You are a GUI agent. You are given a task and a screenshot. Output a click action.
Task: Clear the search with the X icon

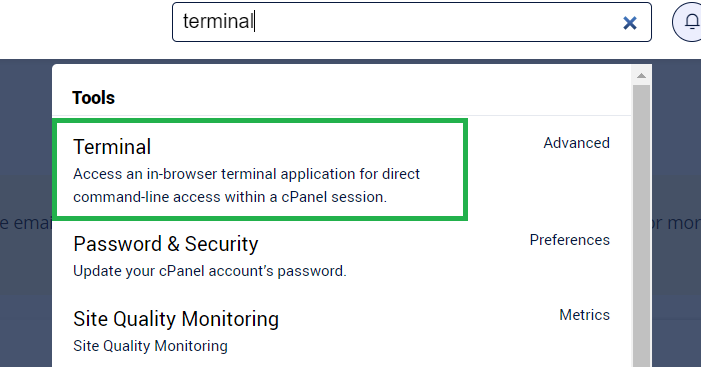(629, 23)
